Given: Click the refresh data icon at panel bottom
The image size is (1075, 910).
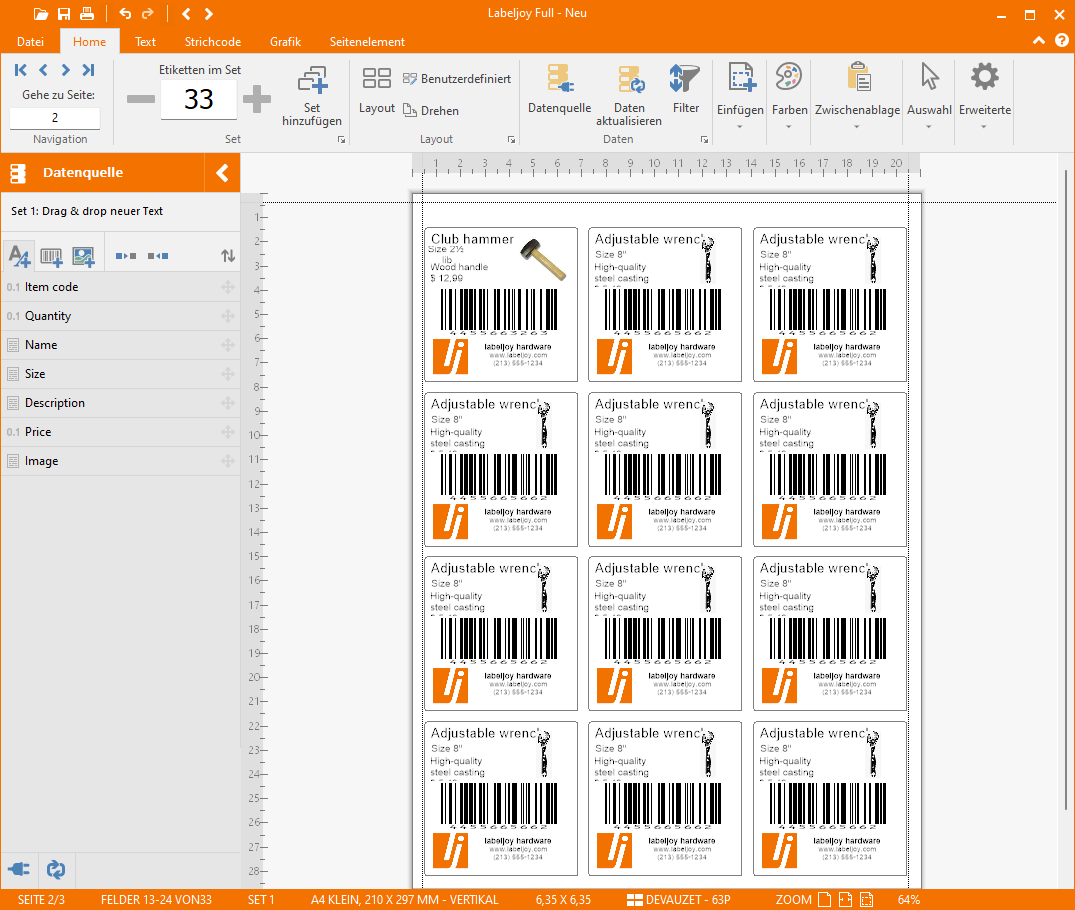Looking at the screenshot, I should pos(56,870).
